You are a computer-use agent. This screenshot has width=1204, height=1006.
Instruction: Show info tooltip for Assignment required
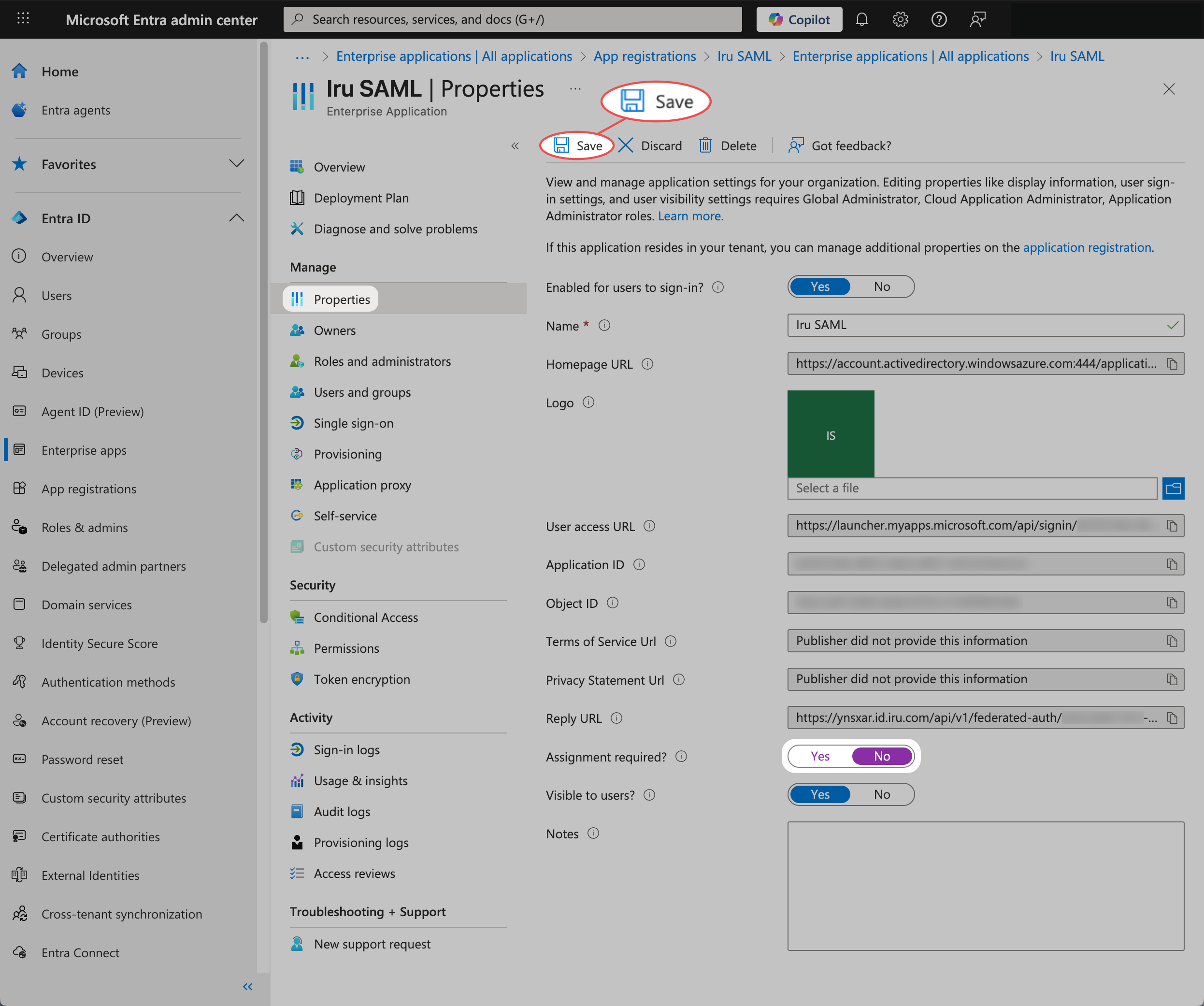[681, 757]
